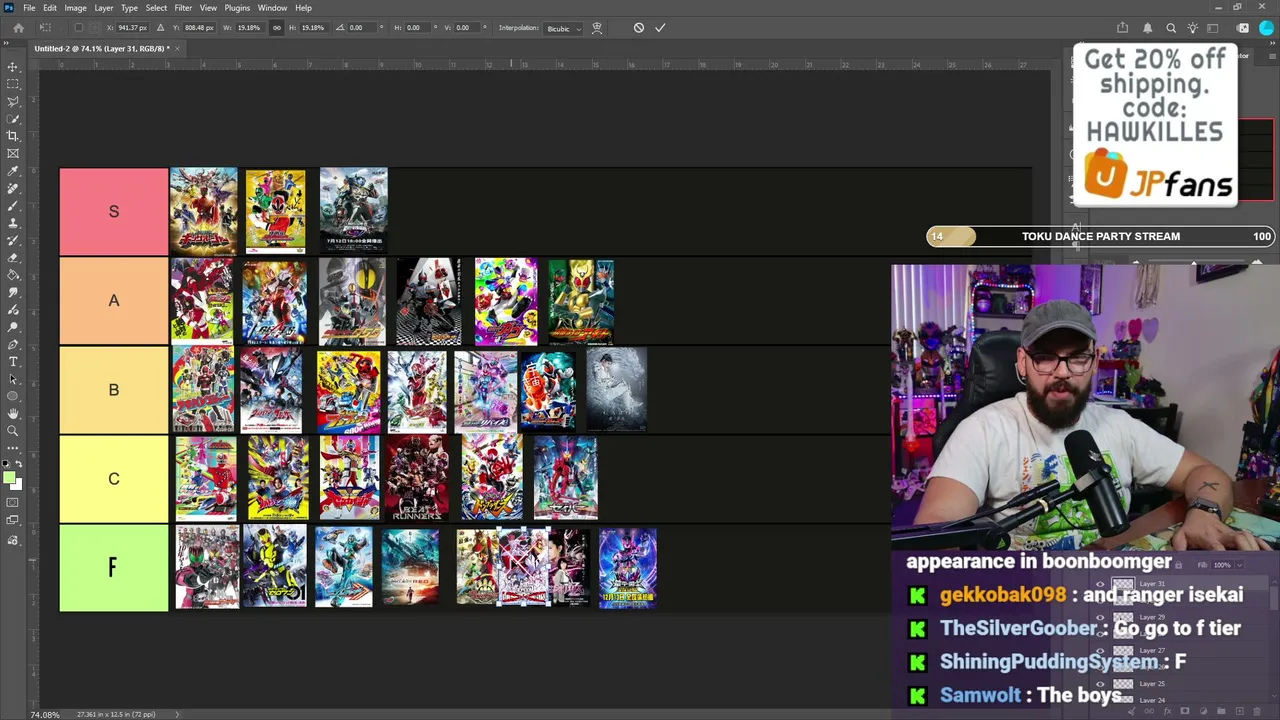Open the Layer menu
This screenshot has height=720, width=1280.
pos(104,8)
